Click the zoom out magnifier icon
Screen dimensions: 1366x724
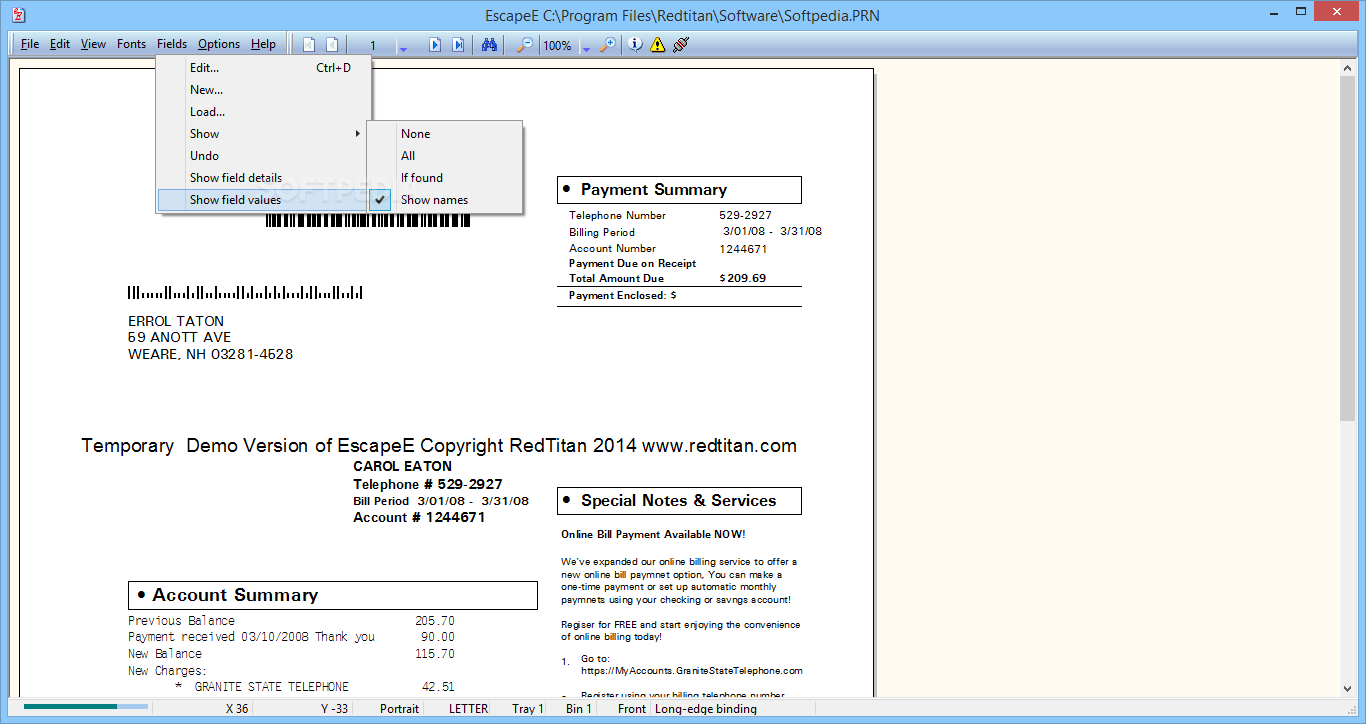[524, 44]
